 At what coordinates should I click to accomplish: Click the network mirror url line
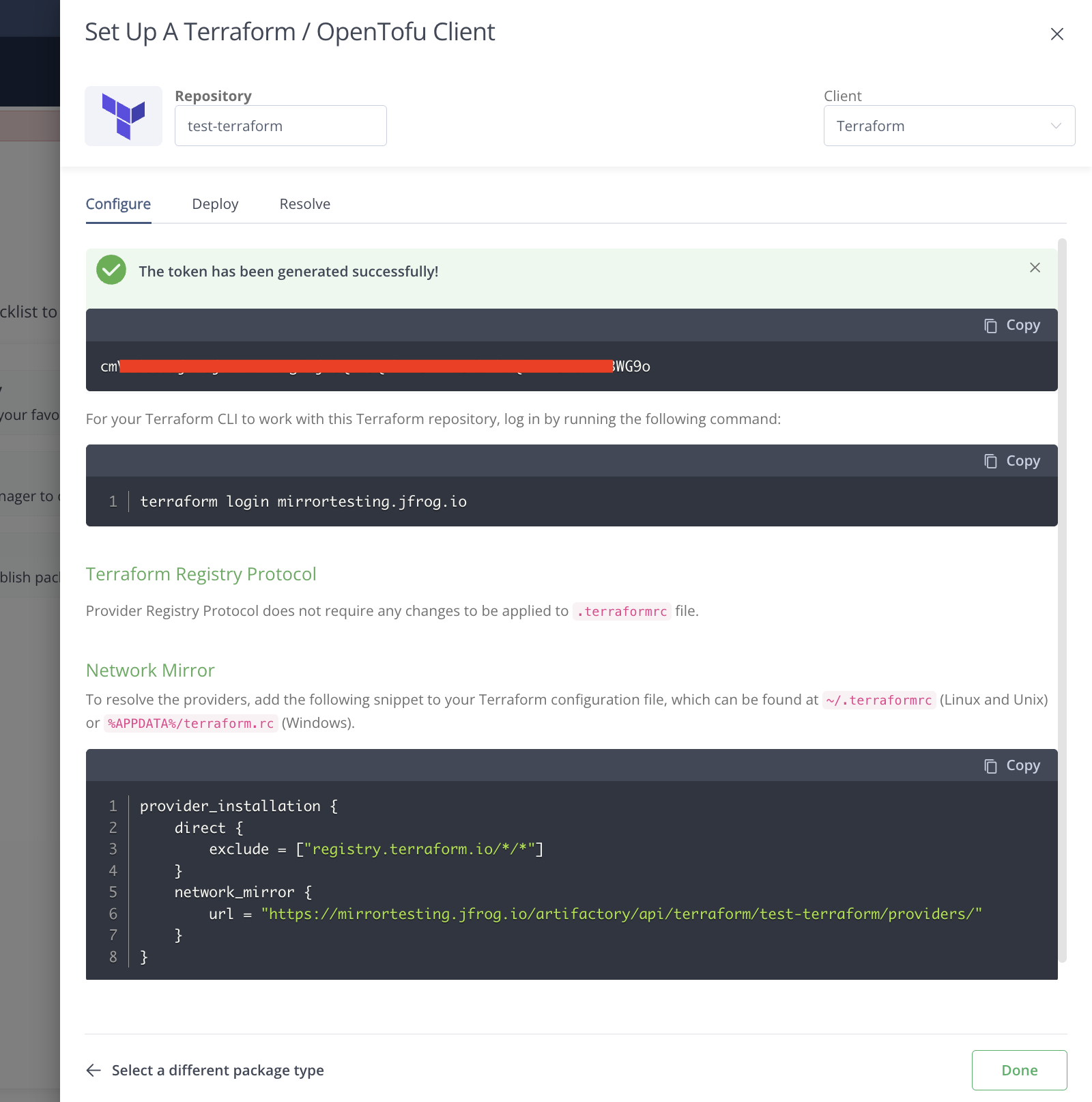[x=621, y=914]
